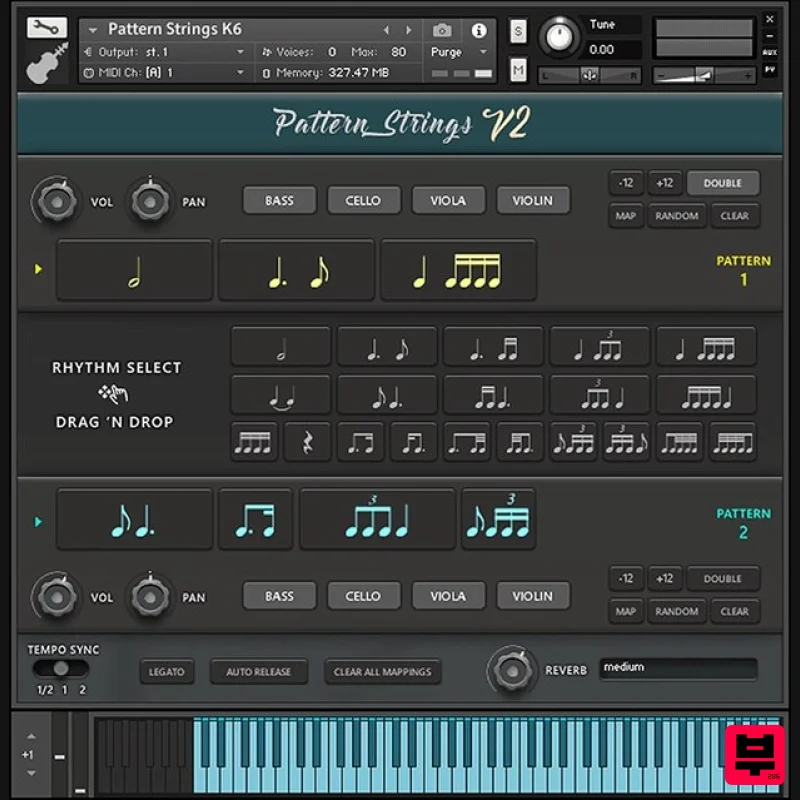This screenshot has width=800, height=800.
Task: Click the Tempo Sync slider
Action: (x=61, y=668)
